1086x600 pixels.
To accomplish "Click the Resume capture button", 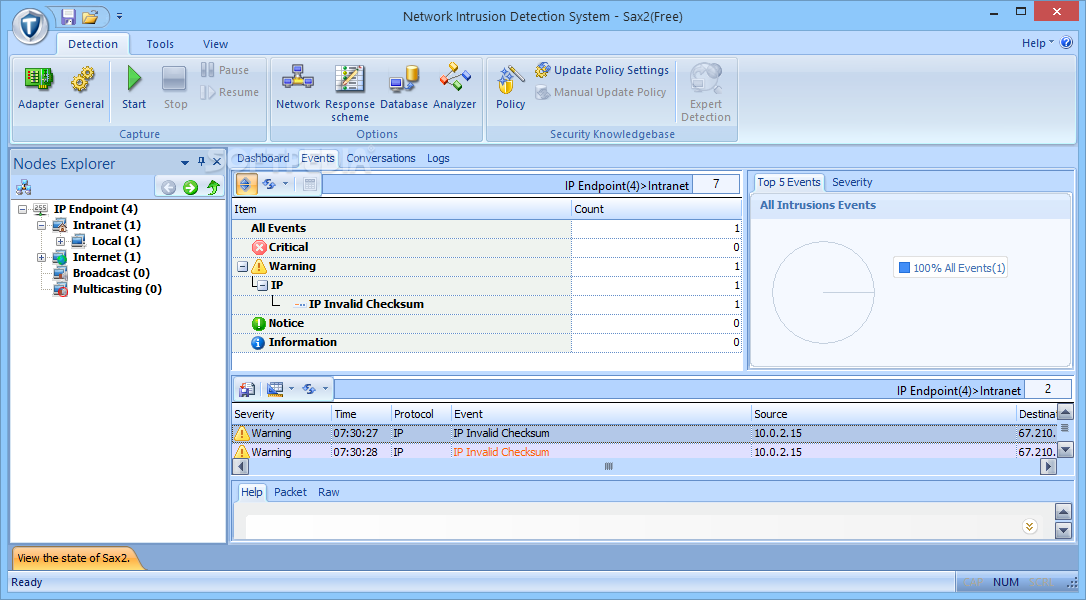I will click(229, 92).
